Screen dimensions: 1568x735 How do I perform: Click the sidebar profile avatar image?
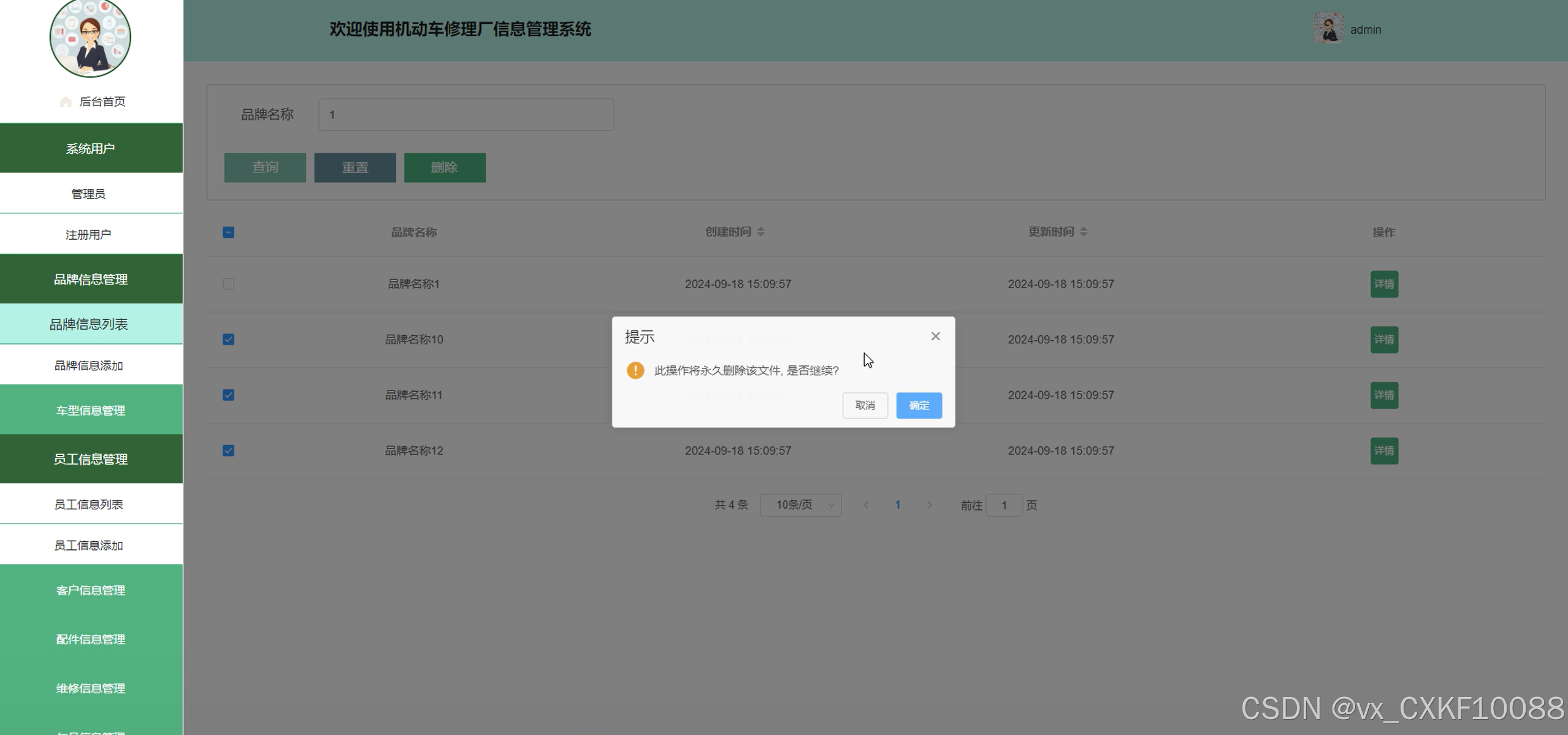click(90, 37)
